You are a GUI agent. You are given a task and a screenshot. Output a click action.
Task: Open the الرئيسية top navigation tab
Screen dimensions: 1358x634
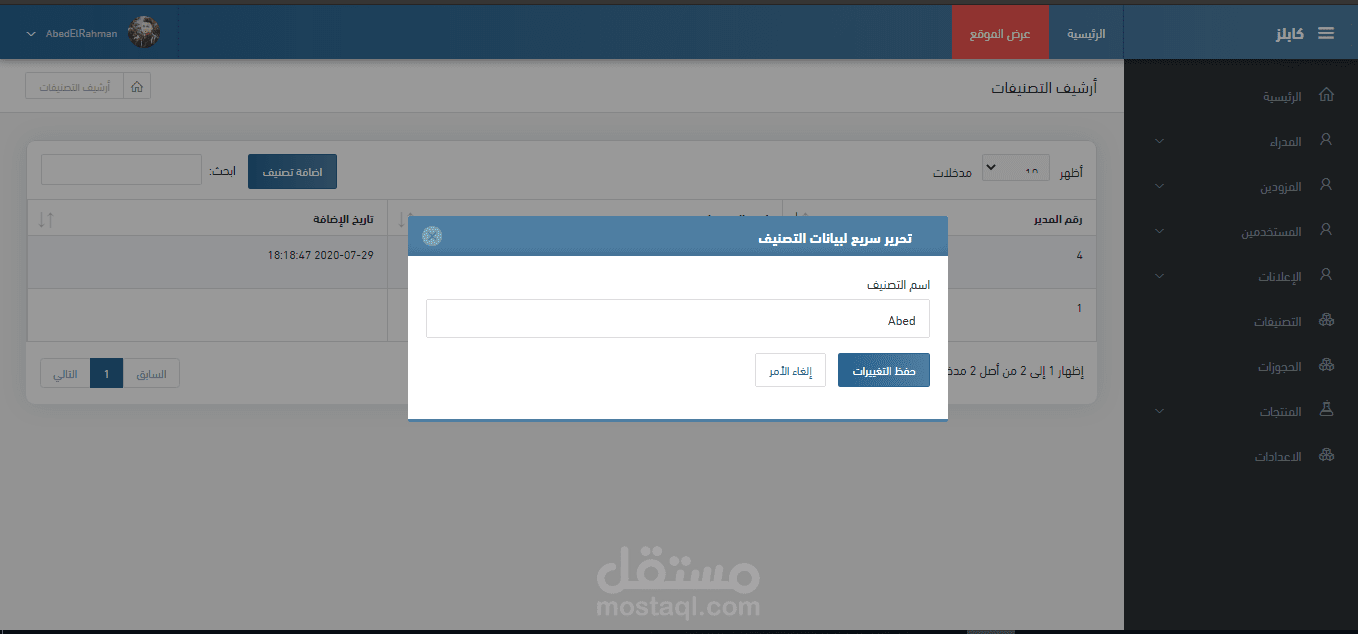(1086, 33)
